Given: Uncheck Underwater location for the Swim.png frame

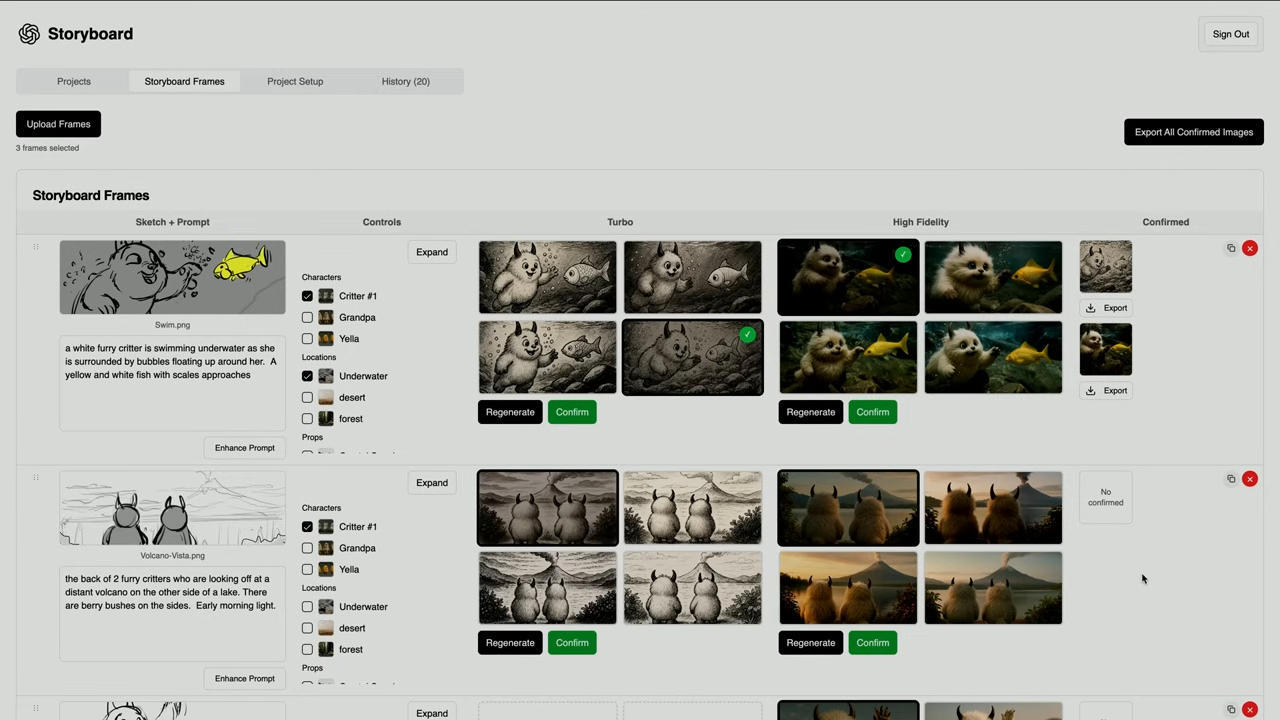Looking at the screenshot, I should point(307,376).
